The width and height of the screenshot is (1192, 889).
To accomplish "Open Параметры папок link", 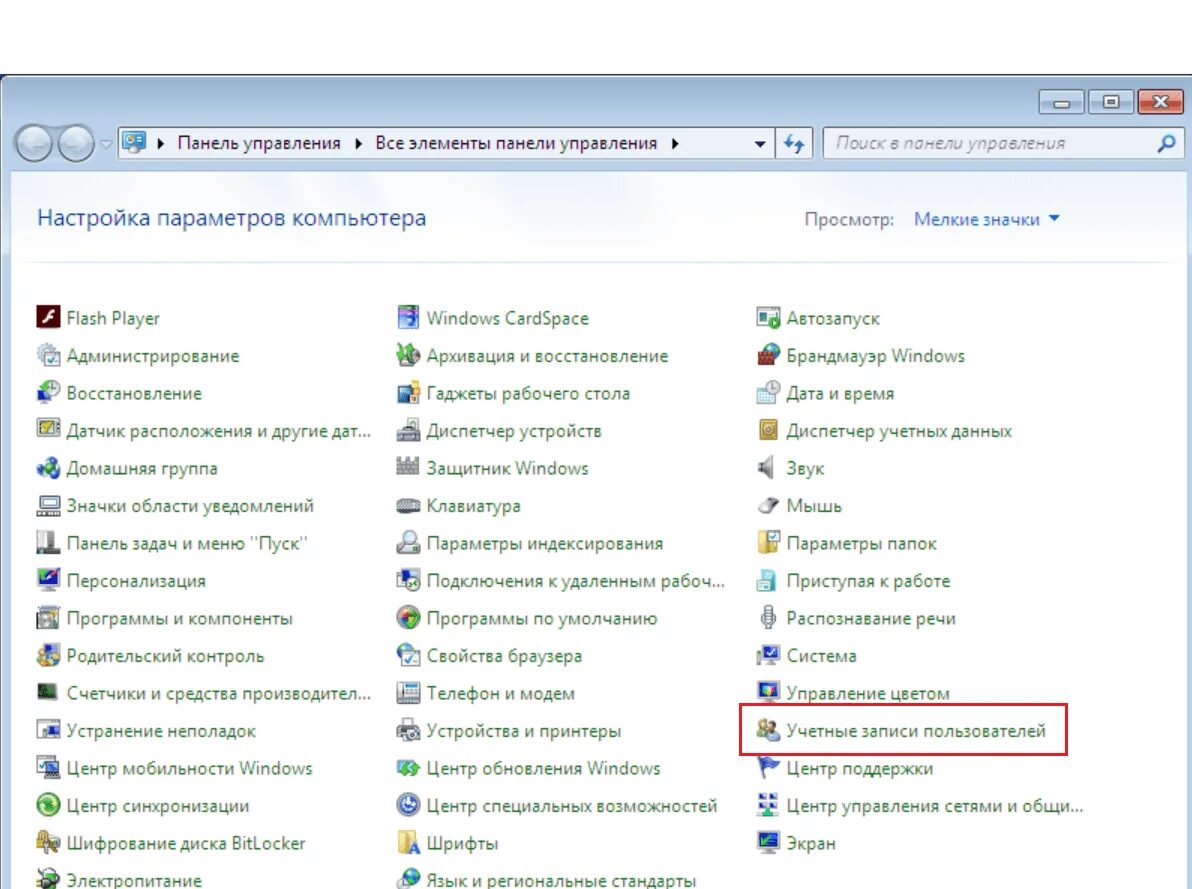I will pos(861,544).
